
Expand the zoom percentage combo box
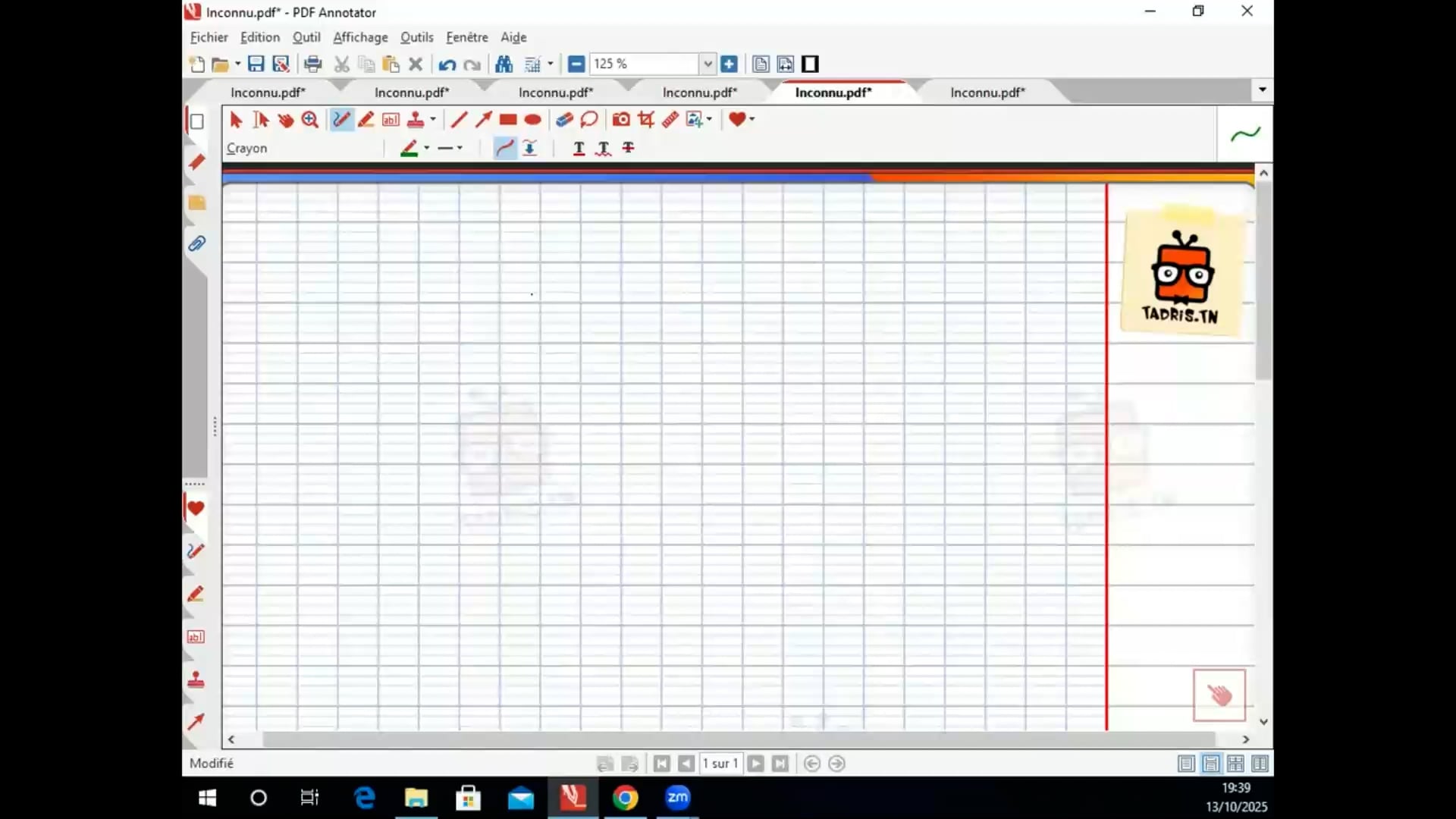(708, 64)
